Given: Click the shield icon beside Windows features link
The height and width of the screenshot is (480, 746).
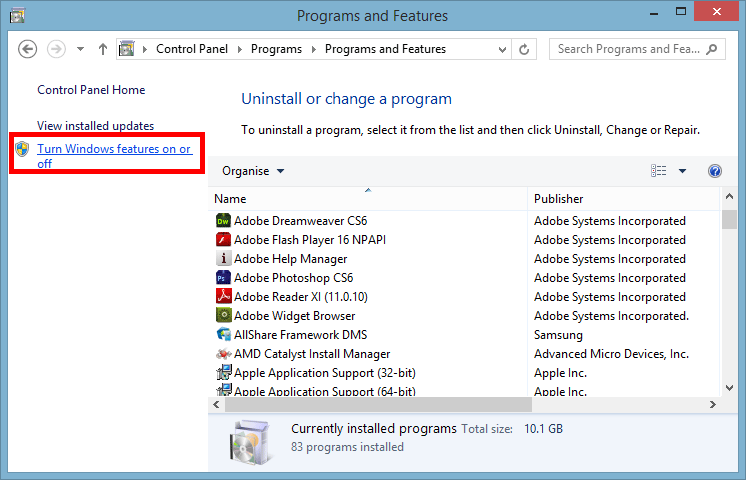Looking at the screenshot, I should point(22,149).
